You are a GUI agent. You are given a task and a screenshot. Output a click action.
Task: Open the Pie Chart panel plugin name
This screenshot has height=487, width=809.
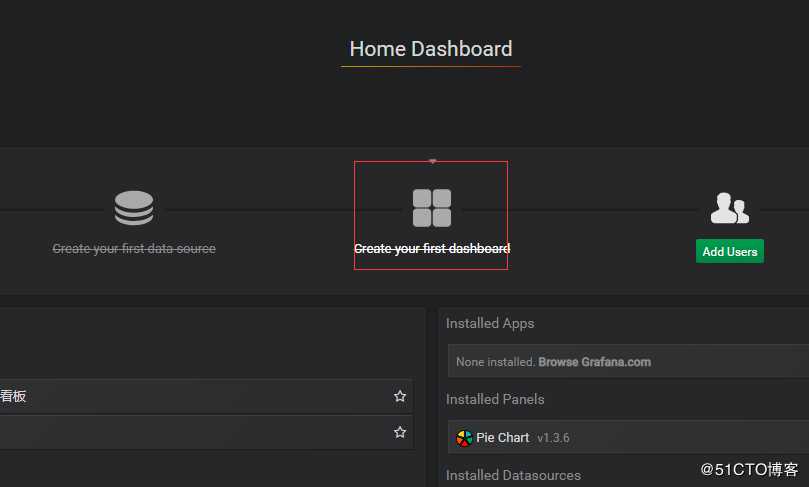pyautogui.click(x=503, y=437)
